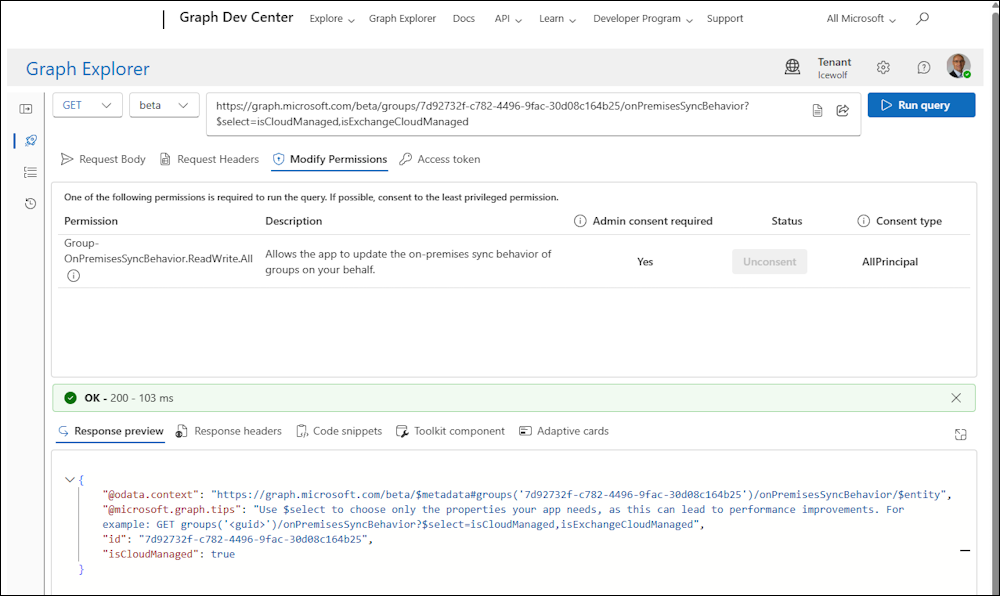
Task: Open the GET method dropdown
Action: coord(87,105)
